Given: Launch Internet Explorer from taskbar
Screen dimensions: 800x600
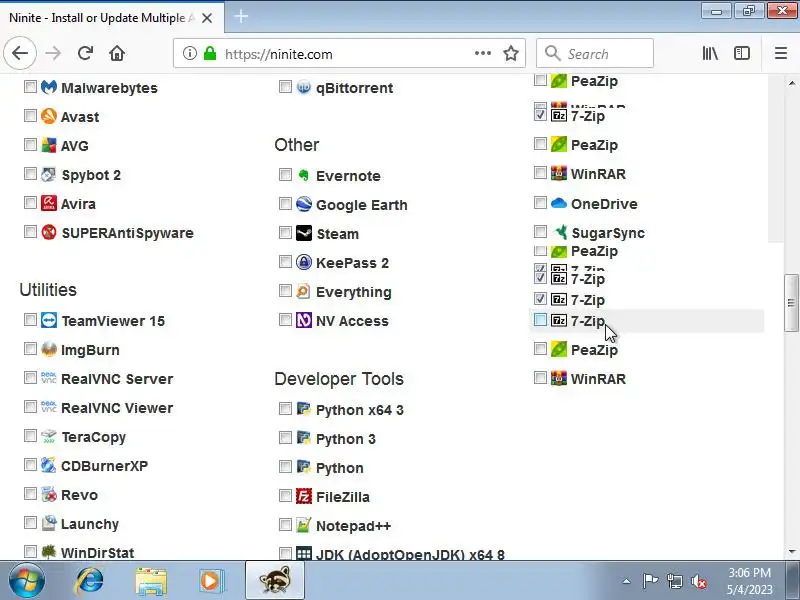Looking at the screenshot, I should 89,581.
